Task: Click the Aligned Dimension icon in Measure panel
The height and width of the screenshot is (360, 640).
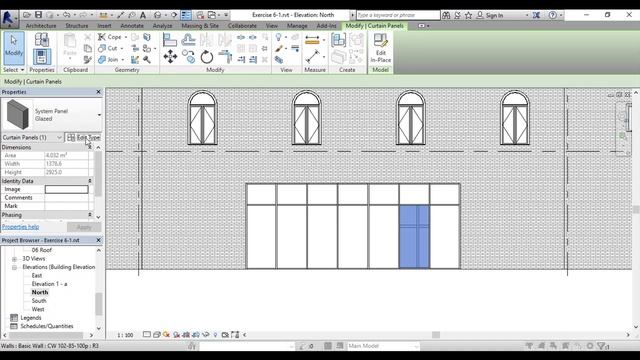Action: [312, 40]
